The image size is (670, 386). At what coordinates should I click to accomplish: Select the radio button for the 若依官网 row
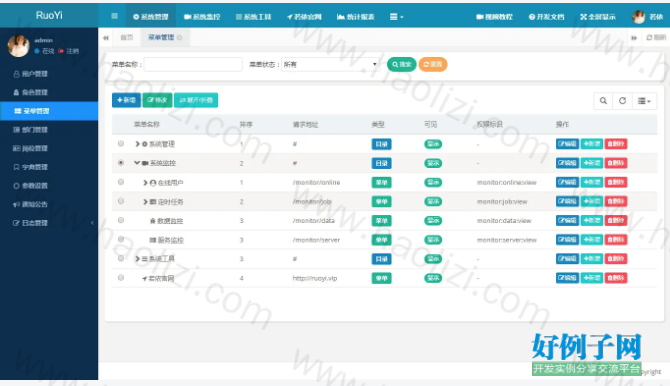click(x=121, y=278)
